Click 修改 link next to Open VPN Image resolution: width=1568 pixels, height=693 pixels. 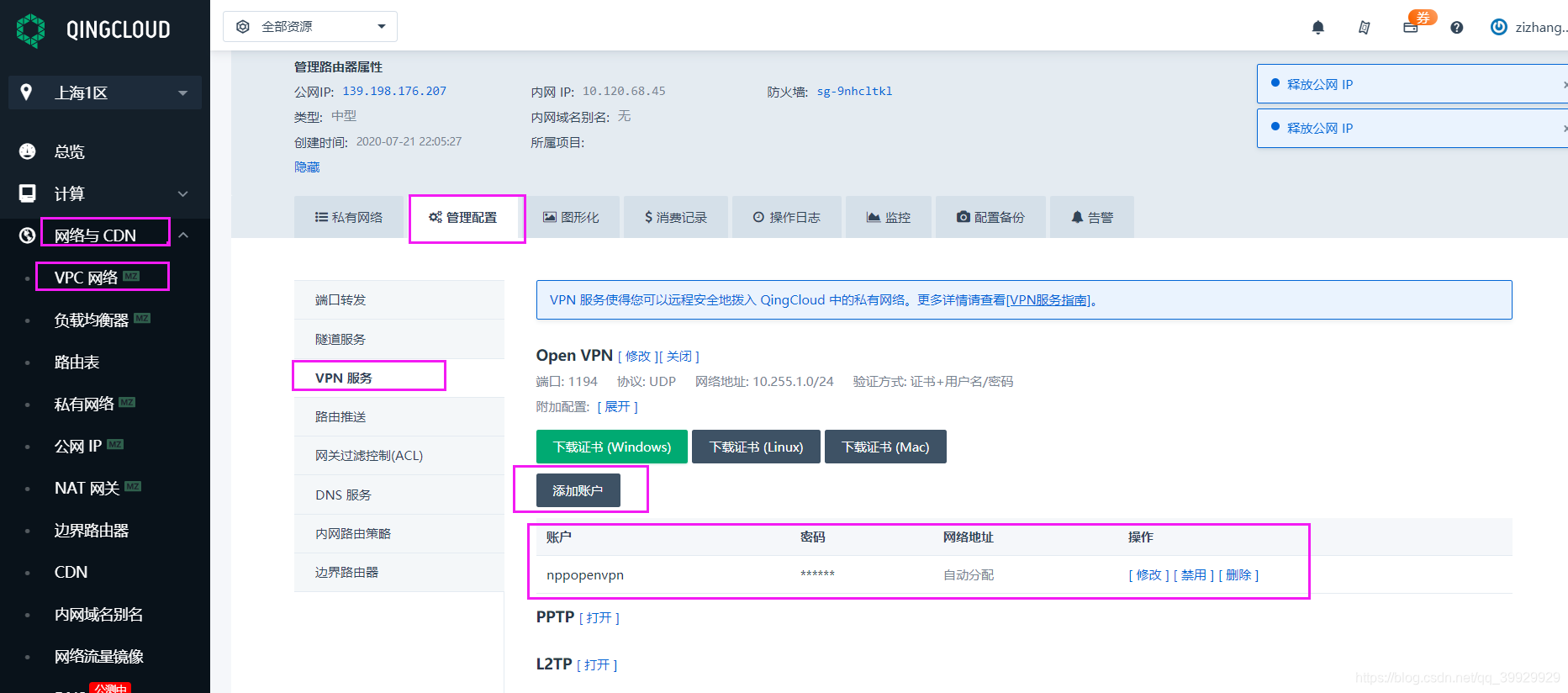pyautogui.click(x=638, y=357)
